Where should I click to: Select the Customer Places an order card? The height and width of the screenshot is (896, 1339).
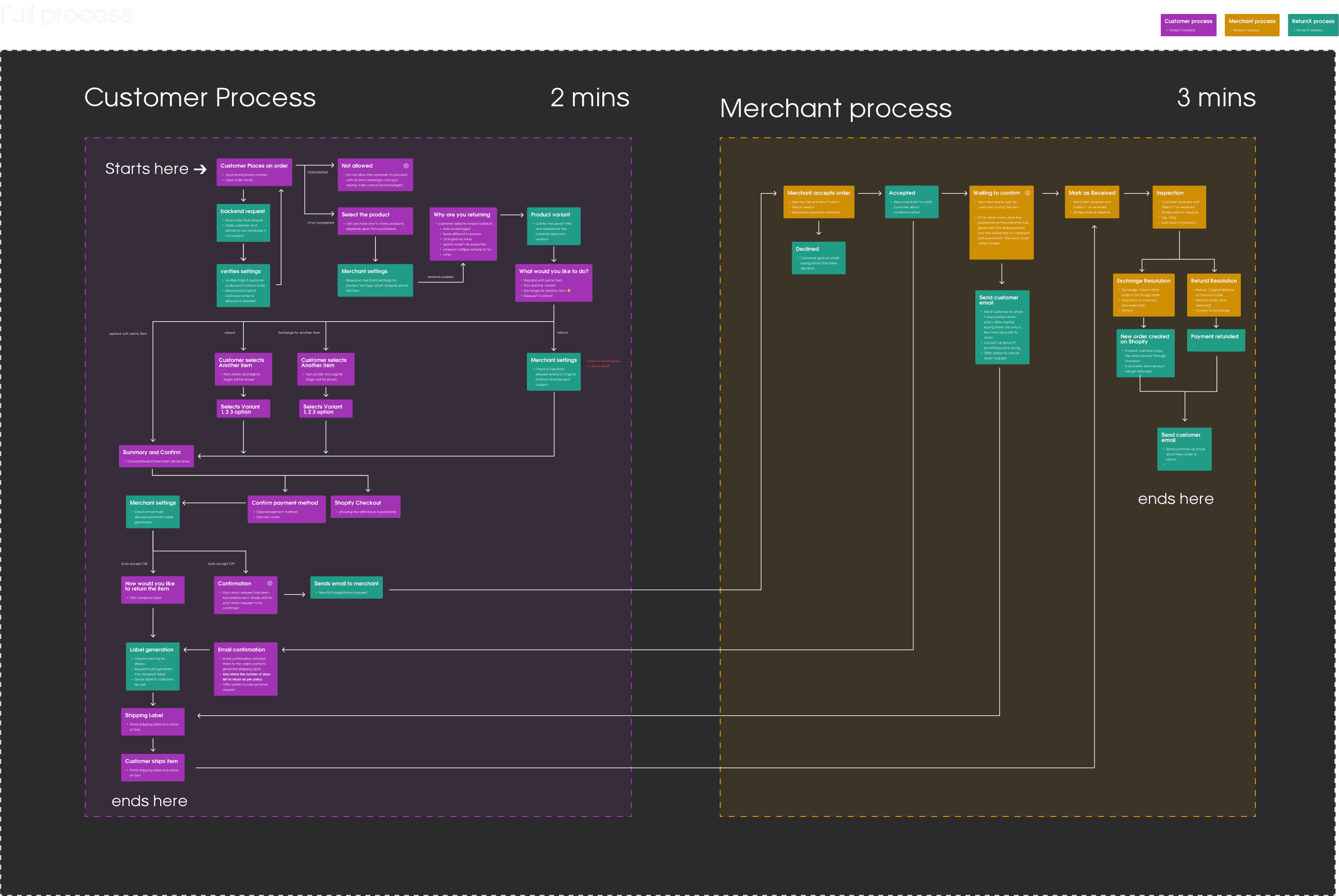click(x=254, y=172)
